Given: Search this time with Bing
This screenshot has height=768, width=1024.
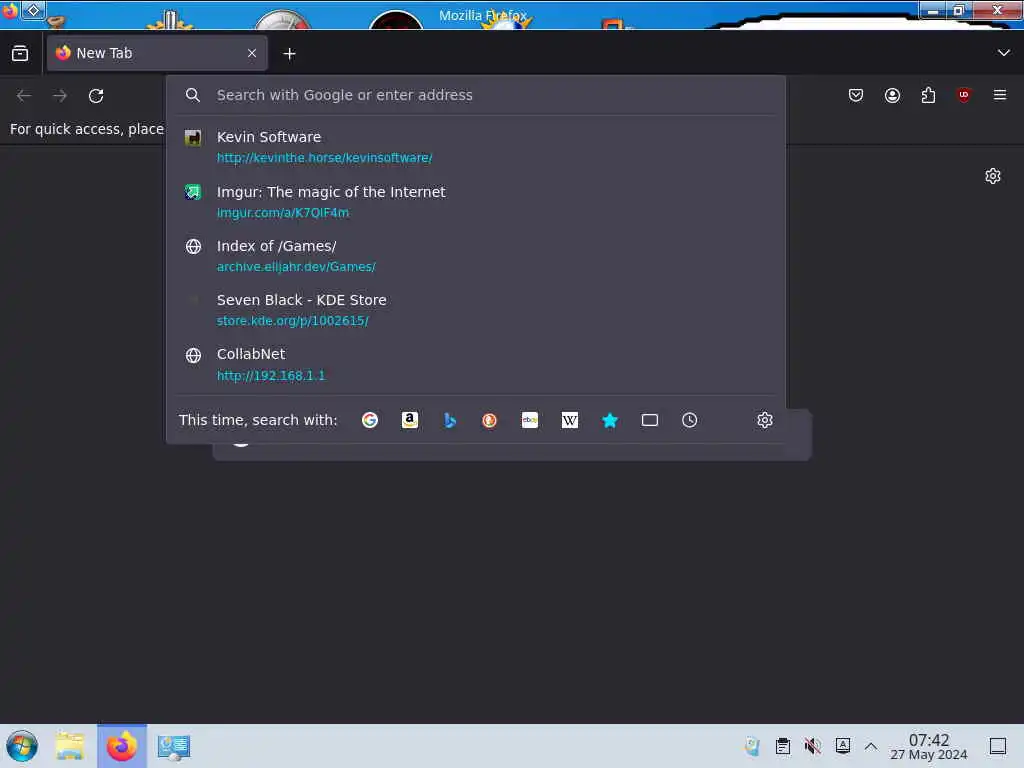Looking at the screenshot, I should click(450, 420).
